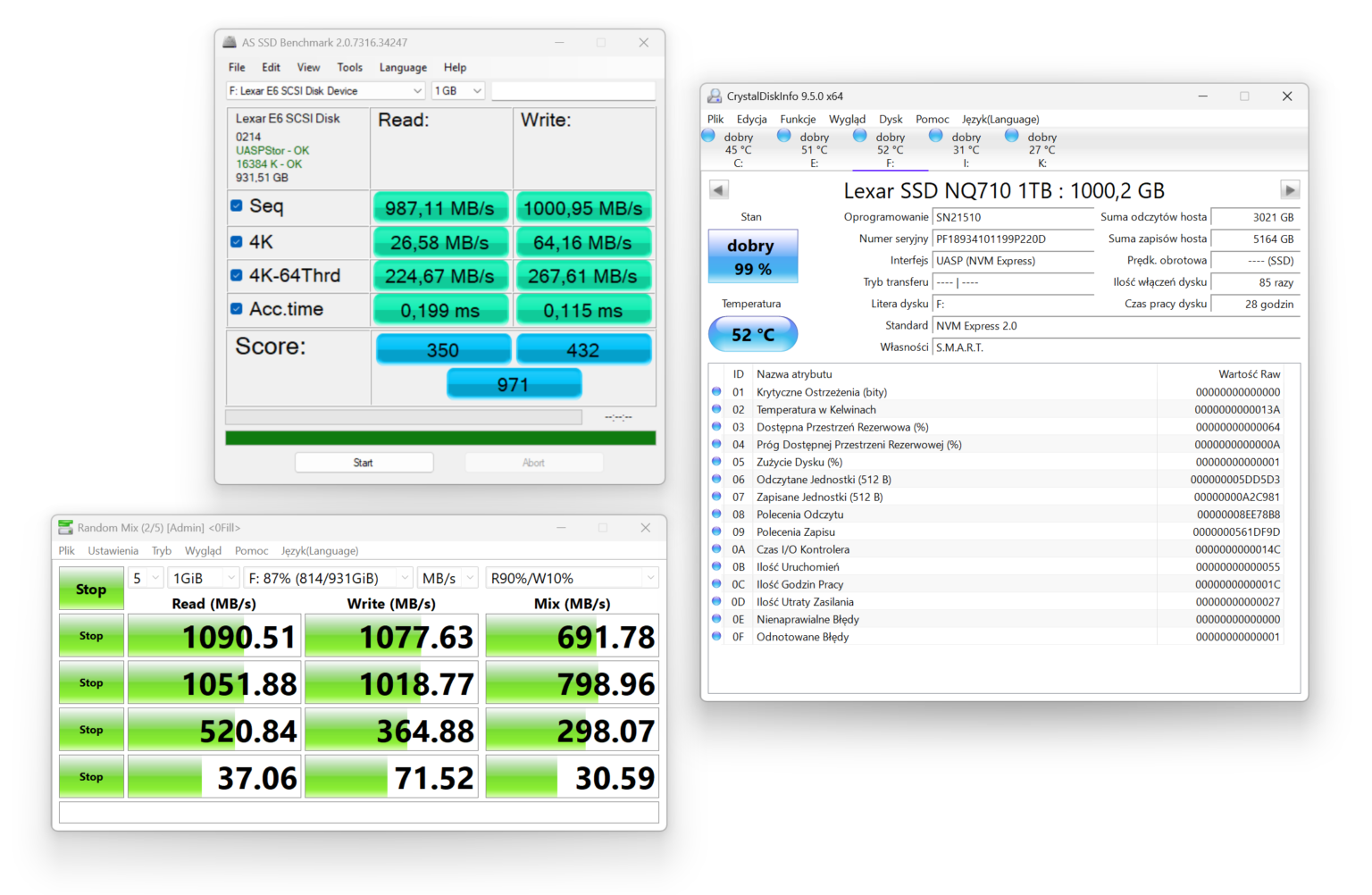Click the empty text field at Random Mix bottom
Image resolution: width=1372 pixels, height=895 pixels.
point(357,812)
